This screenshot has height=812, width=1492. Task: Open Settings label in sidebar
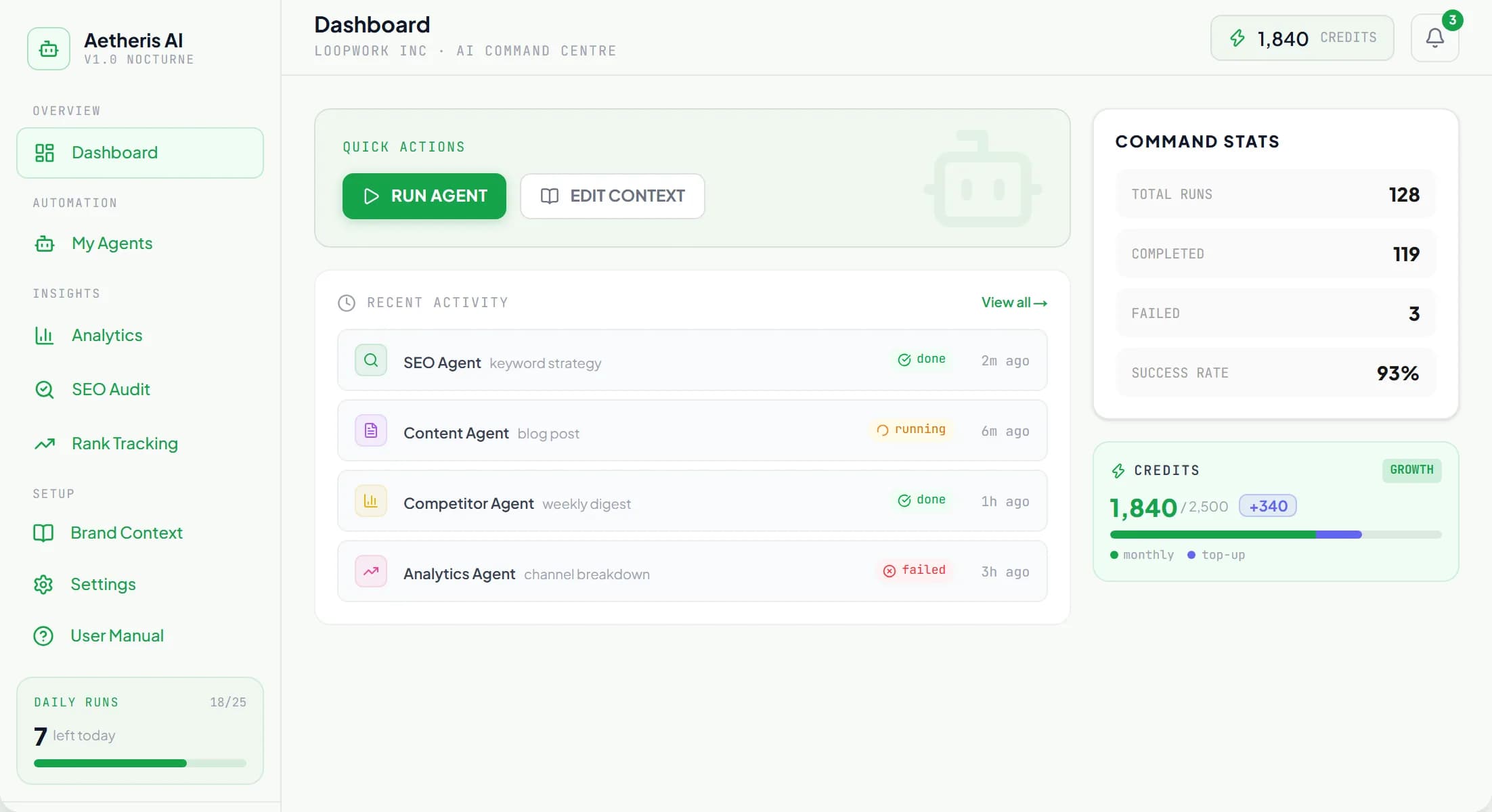click(x=103, y=585)
